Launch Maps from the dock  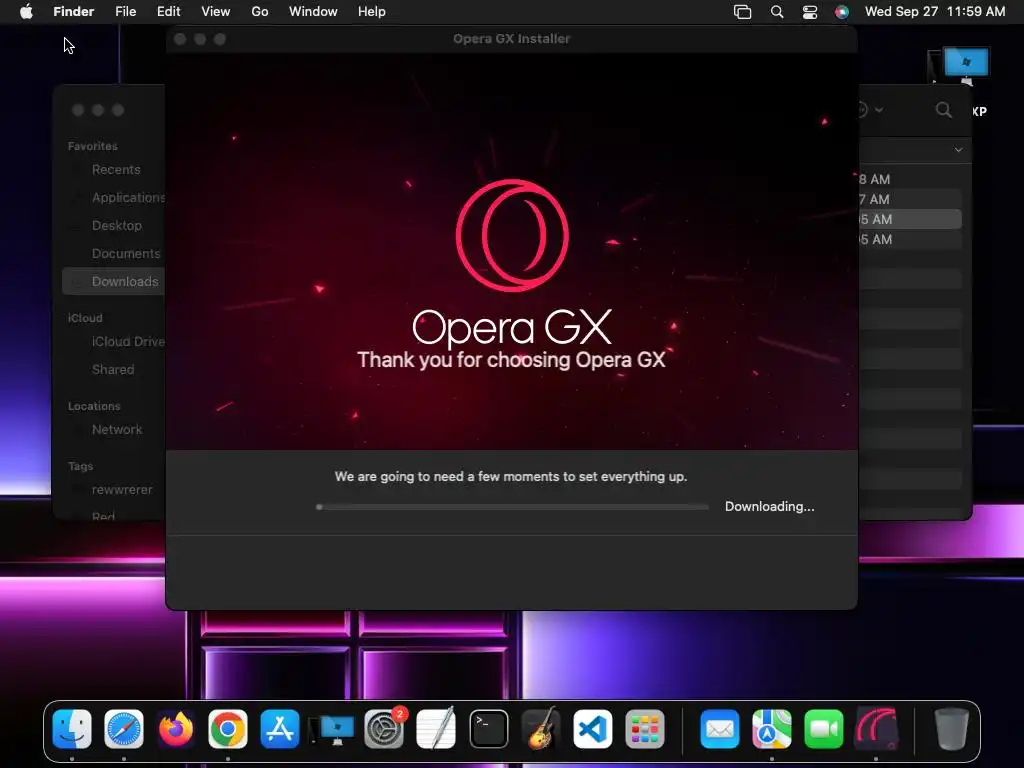click(x=771, y=728)
